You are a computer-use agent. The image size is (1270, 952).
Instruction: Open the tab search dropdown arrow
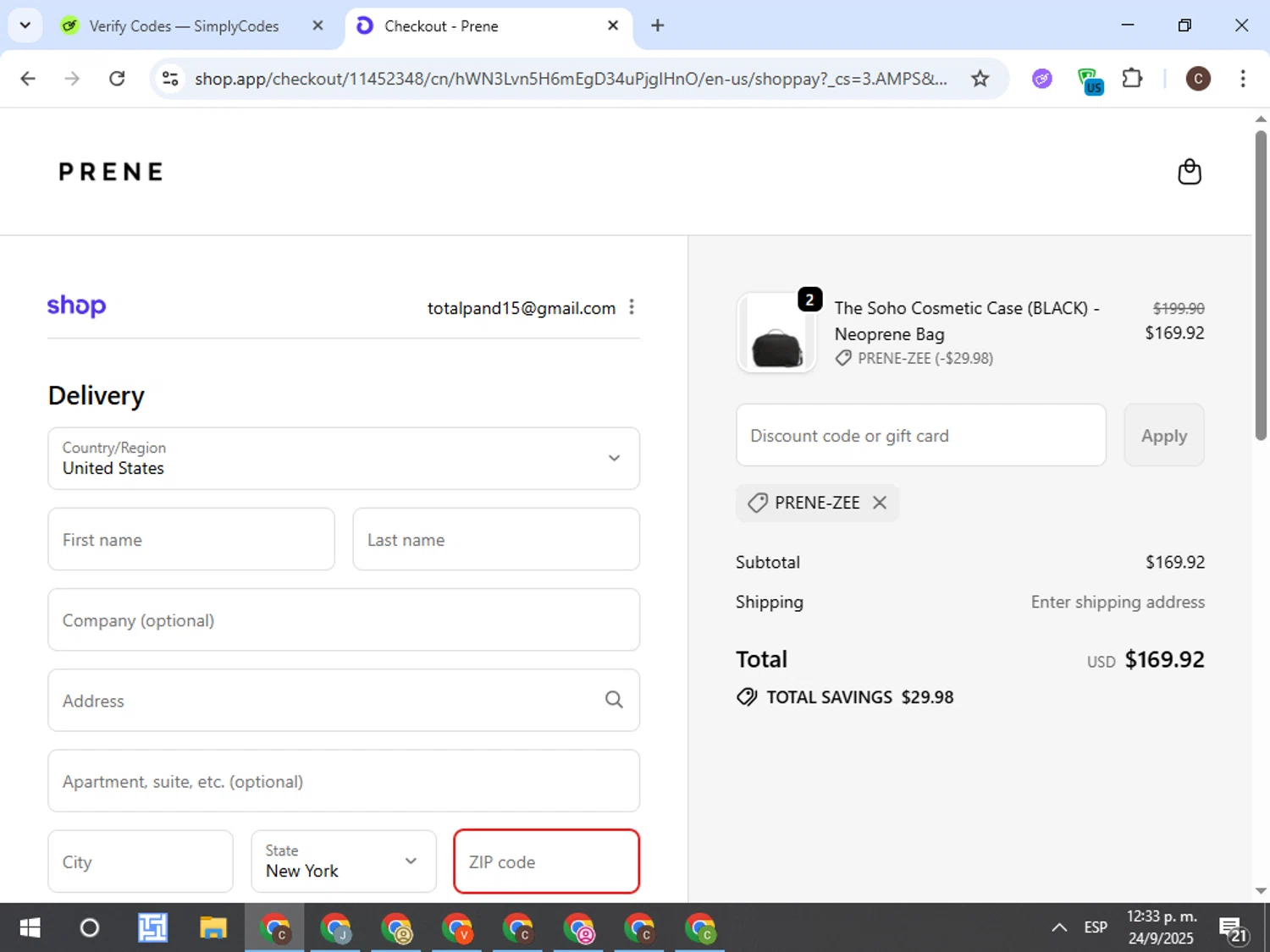[x=25, y=25]
